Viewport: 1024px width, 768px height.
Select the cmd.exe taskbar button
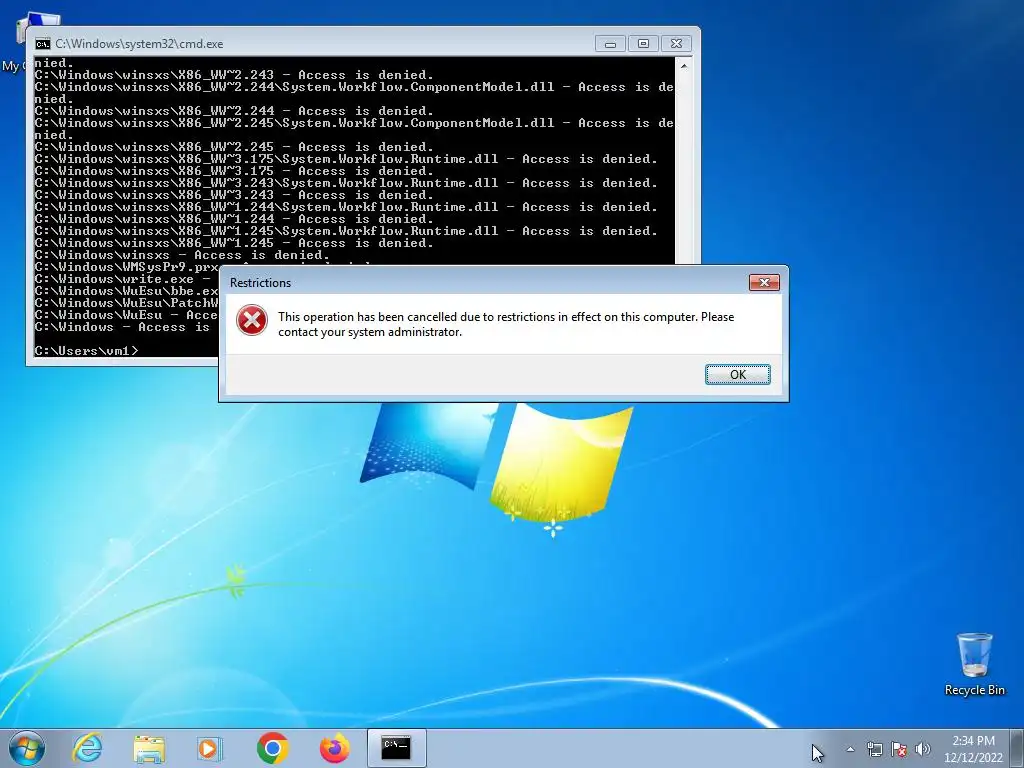click(x=396, y=748)
